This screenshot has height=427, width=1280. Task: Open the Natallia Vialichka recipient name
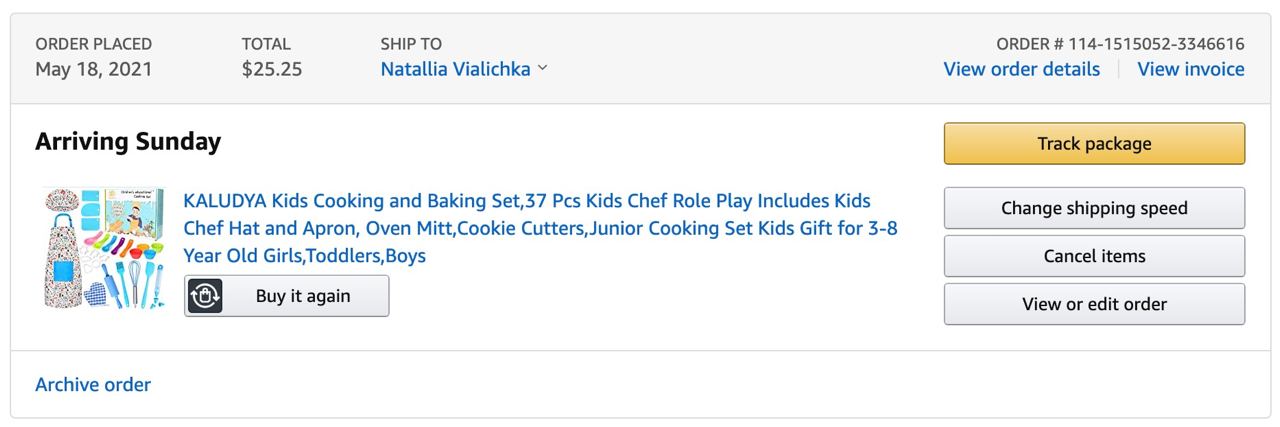(x=455, y=69)
